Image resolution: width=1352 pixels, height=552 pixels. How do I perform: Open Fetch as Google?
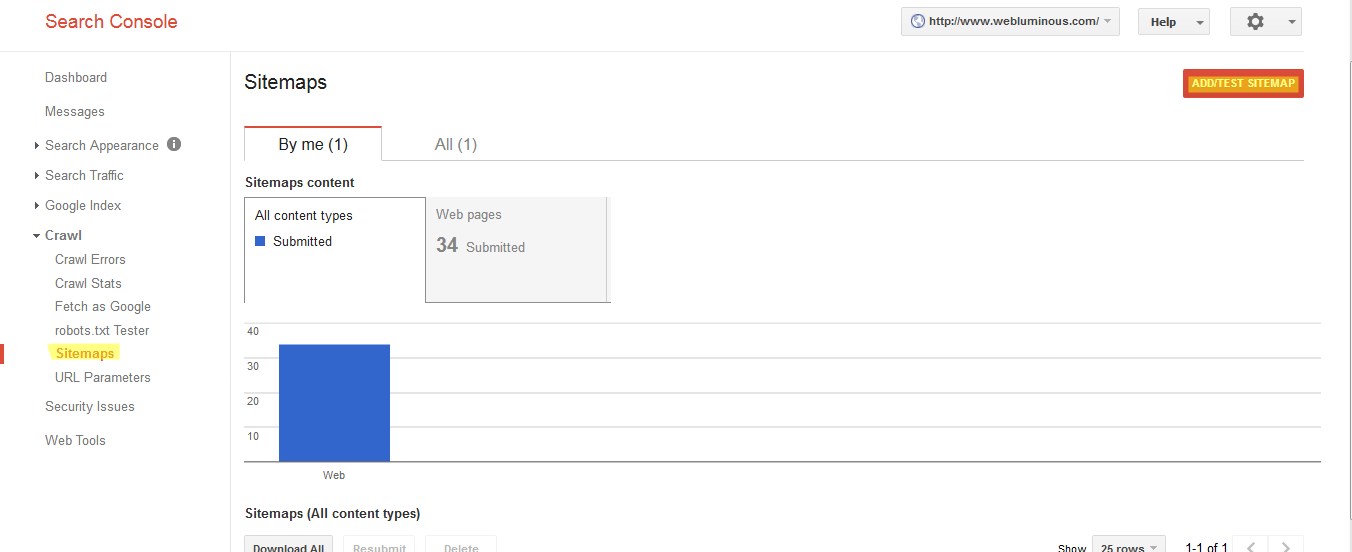click(x=103, y=306)
